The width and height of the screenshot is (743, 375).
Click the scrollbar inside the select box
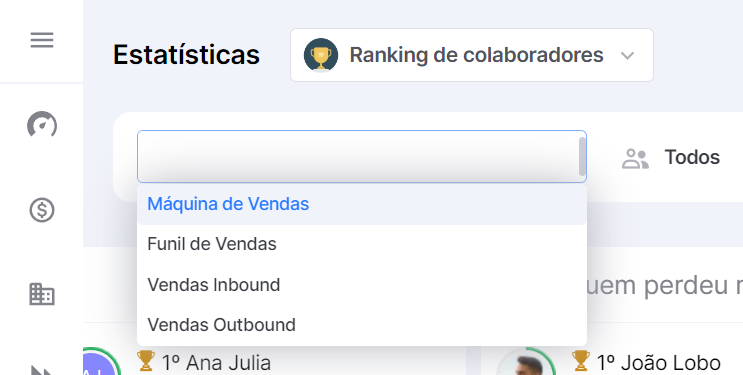(582, 156)
